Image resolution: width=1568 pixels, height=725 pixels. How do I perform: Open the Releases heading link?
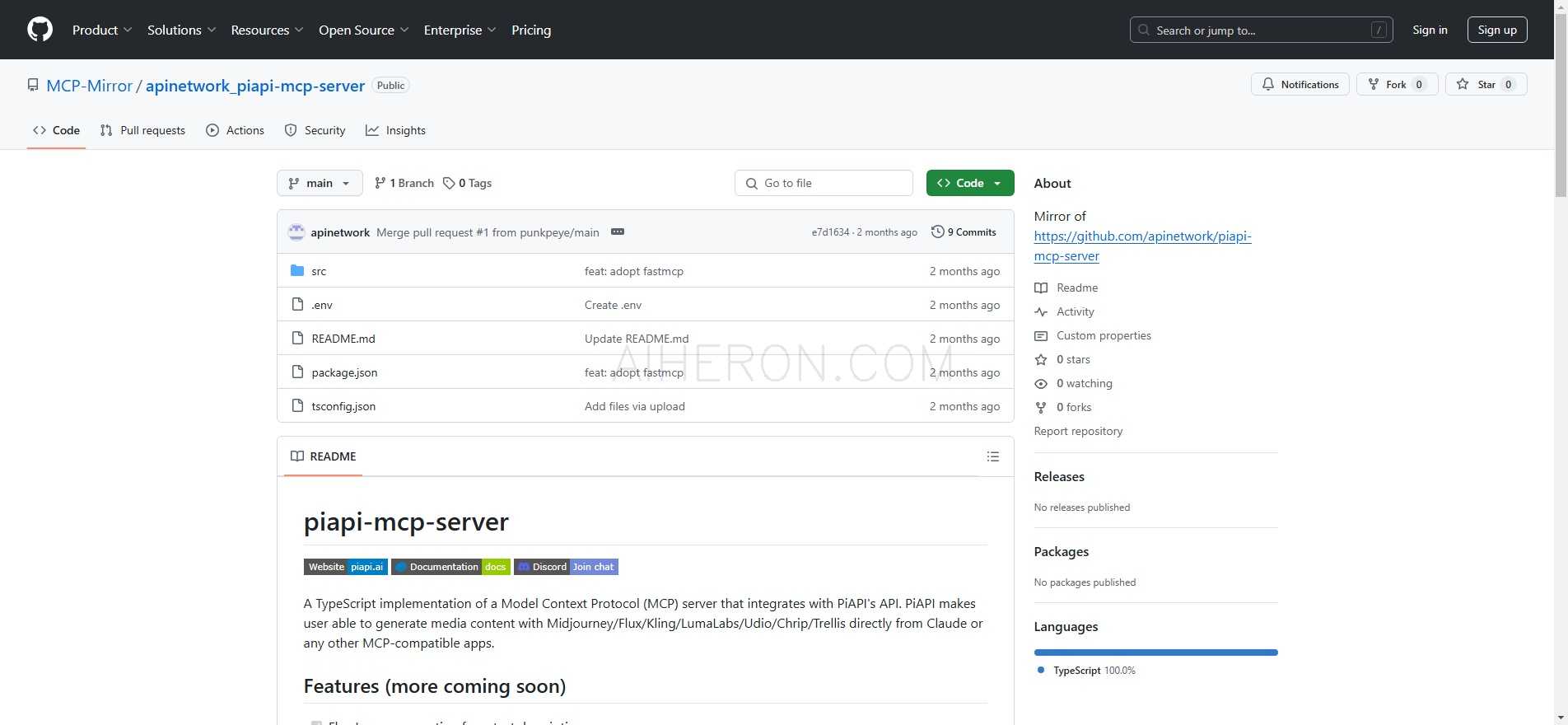[1059, 476]
